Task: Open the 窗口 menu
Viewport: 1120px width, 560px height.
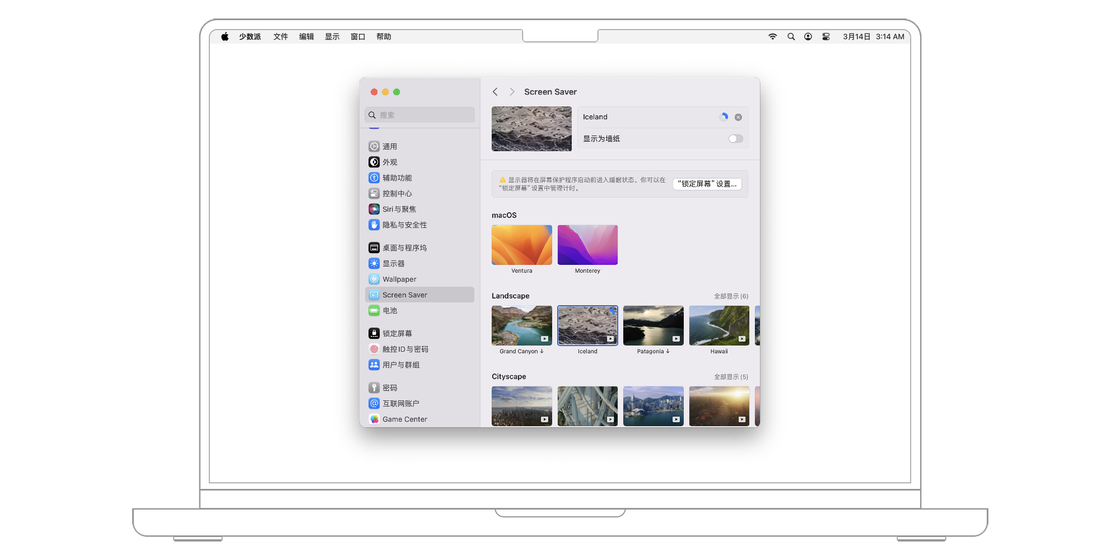Action: click(x=358, y=36)
